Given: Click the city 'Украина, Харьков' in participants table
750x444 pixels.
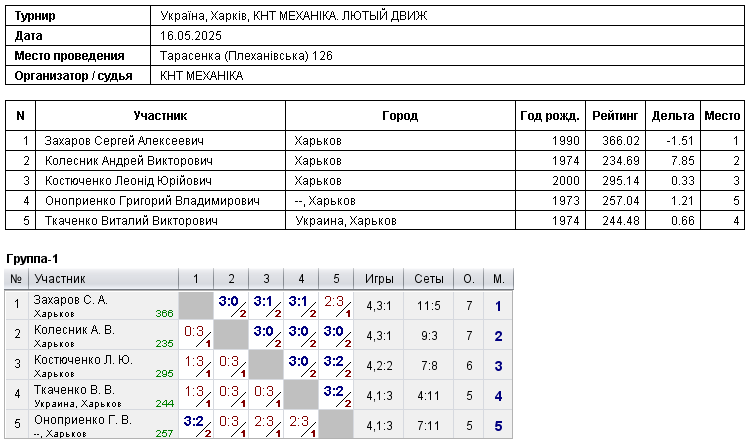Looking at the screenshot, I should [x=346, y=221].
